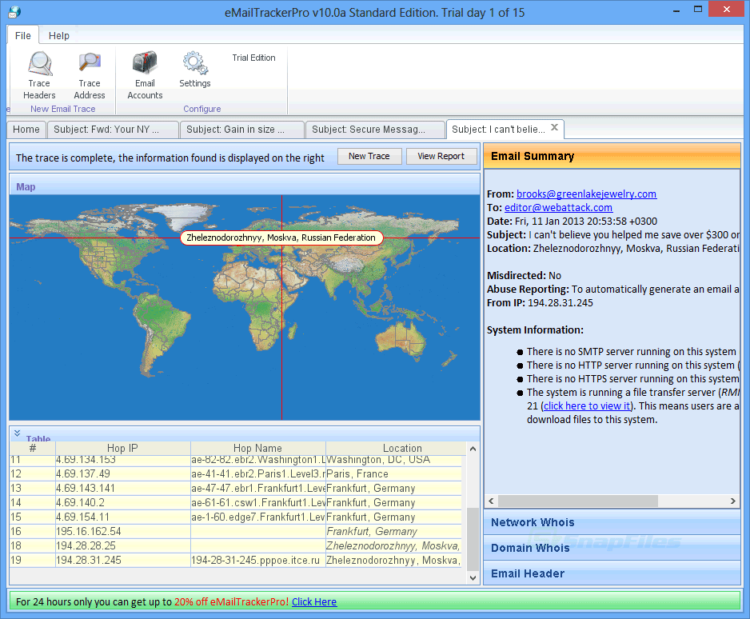Click the Zheleznodorozhnyy map location label
Screen dimensions: 750x619
click(x=281, y=238)
